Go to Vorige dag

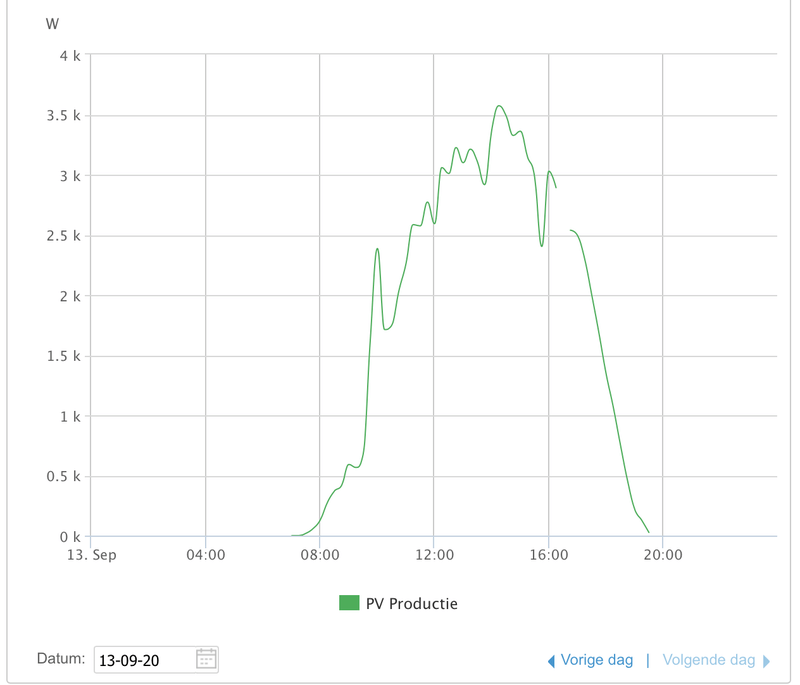click(x=596, y=660)
